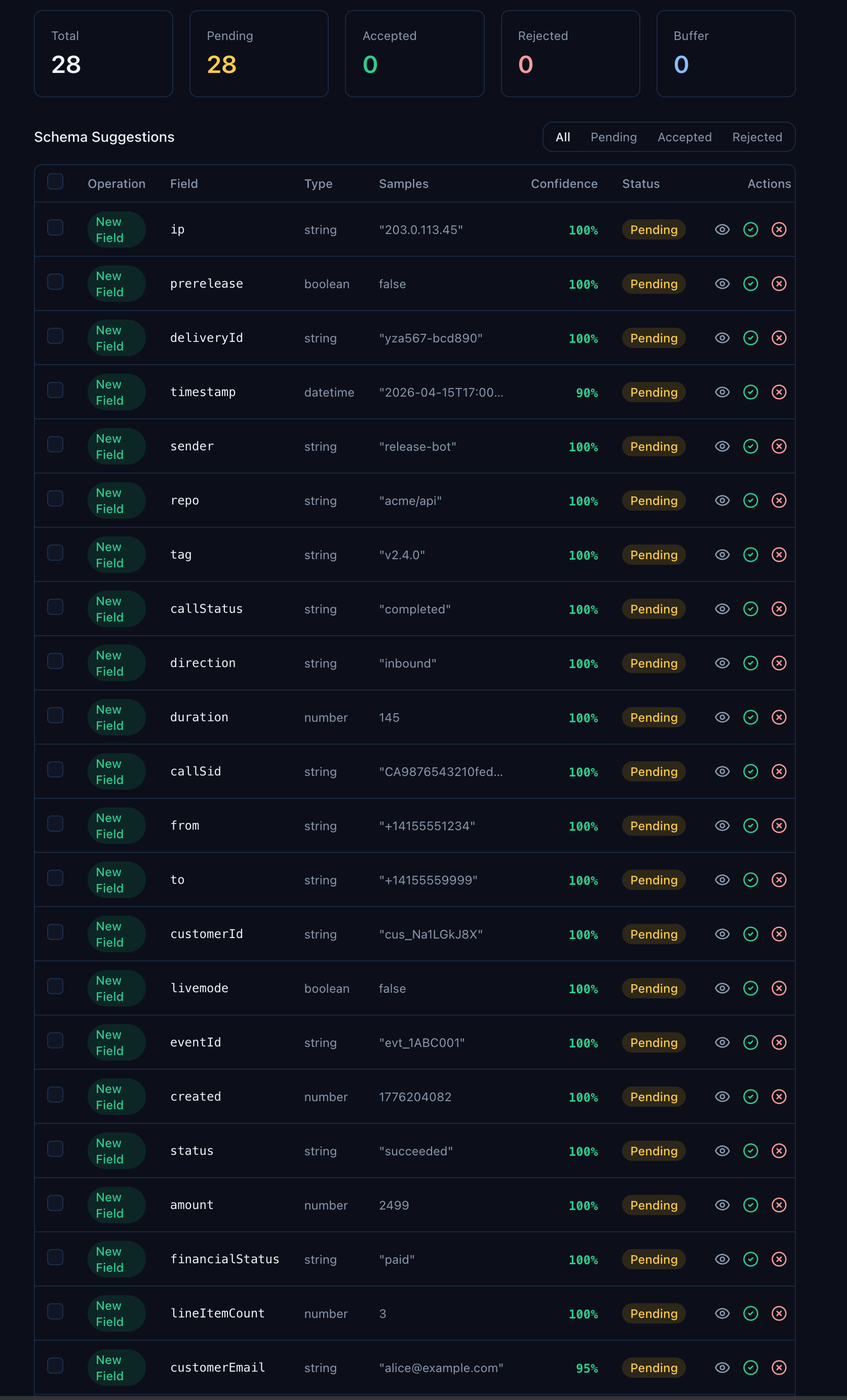View details of the livemode suggestion

pos(722,988)
